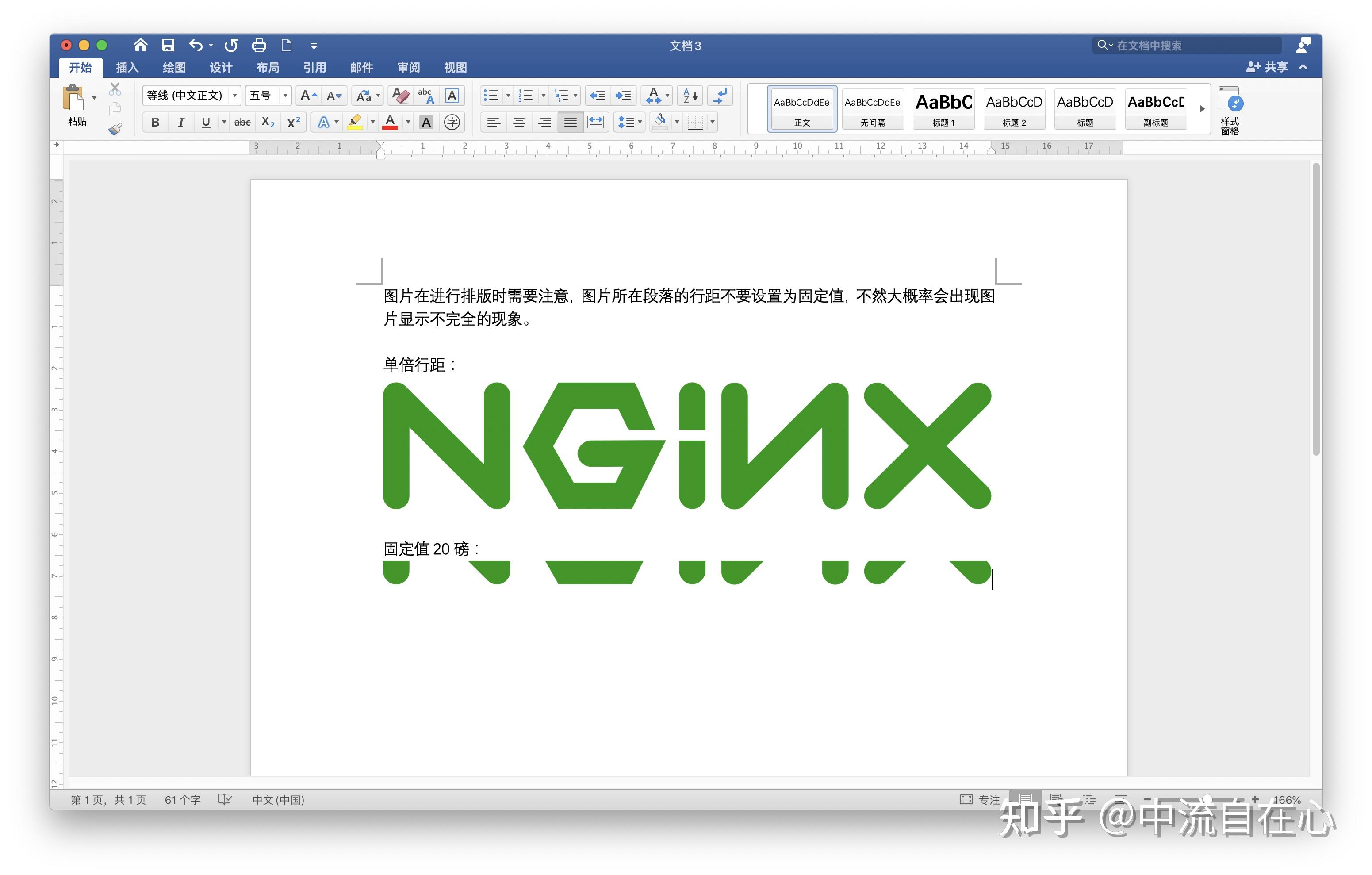Toggle italic formatting

[180, 122]
